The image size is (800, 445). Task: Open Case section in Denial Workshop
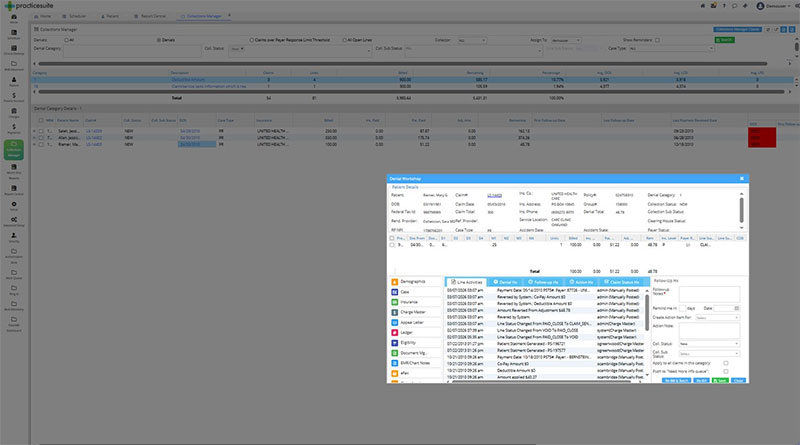click(414, 292)
